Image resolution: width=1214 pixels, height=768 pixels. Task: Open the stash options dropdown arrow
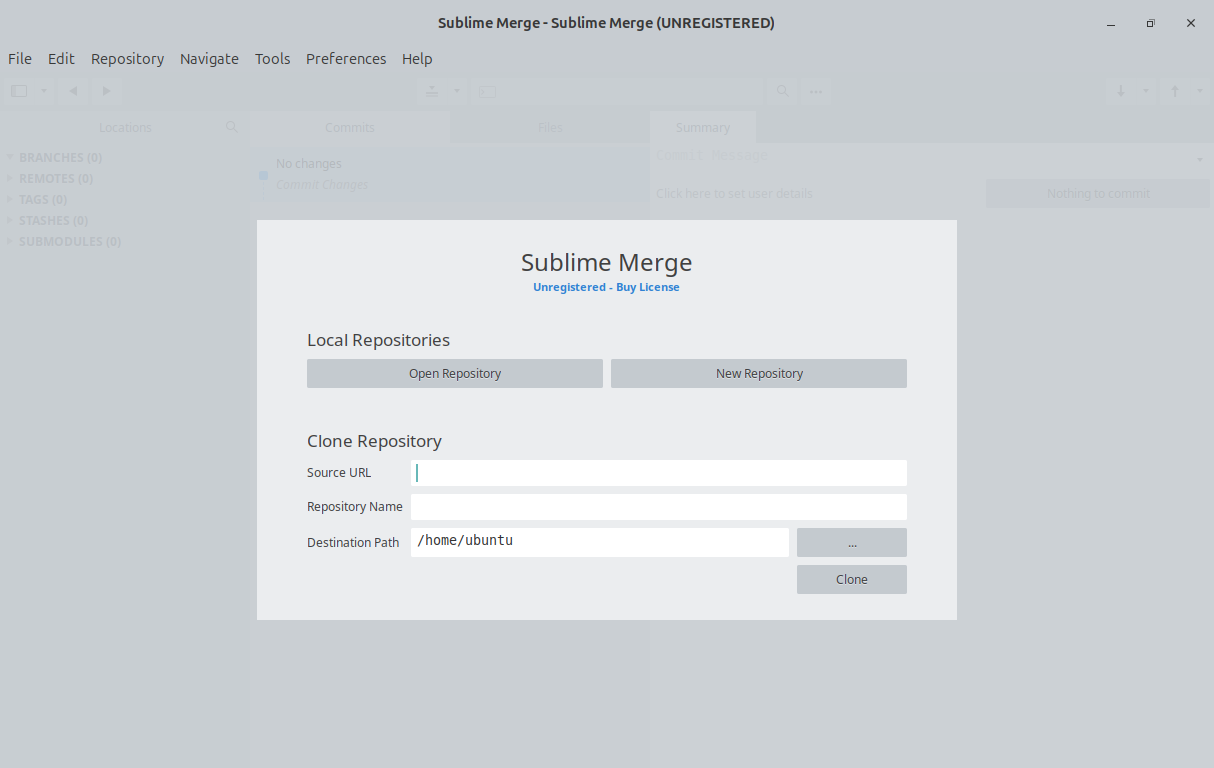(x=457, y=91)
